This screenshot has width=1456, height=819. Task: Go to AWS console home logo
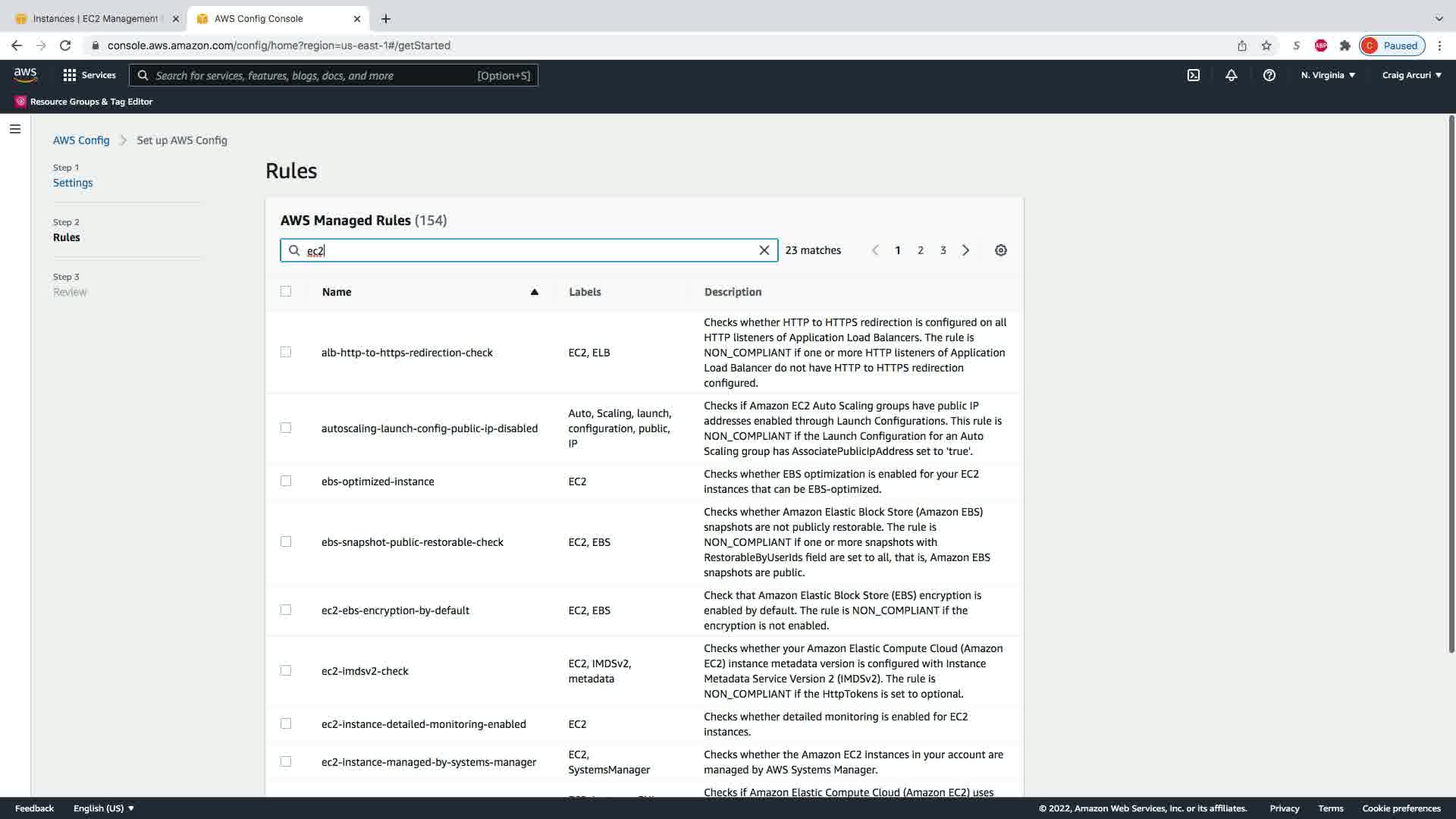(25, 74)
